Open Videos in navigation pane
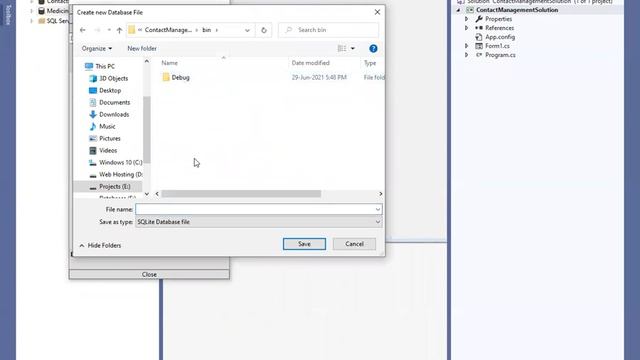The width and height of the screenshot is (640, 360). (x=108, y=151)
